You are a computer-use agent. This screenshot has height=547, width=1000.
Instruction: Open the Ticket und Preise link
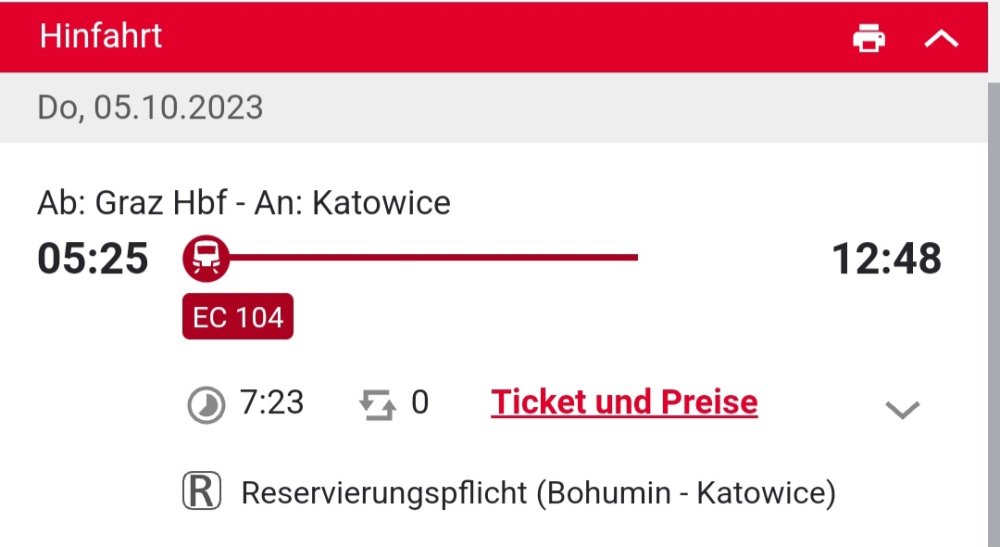click(624, 402)
